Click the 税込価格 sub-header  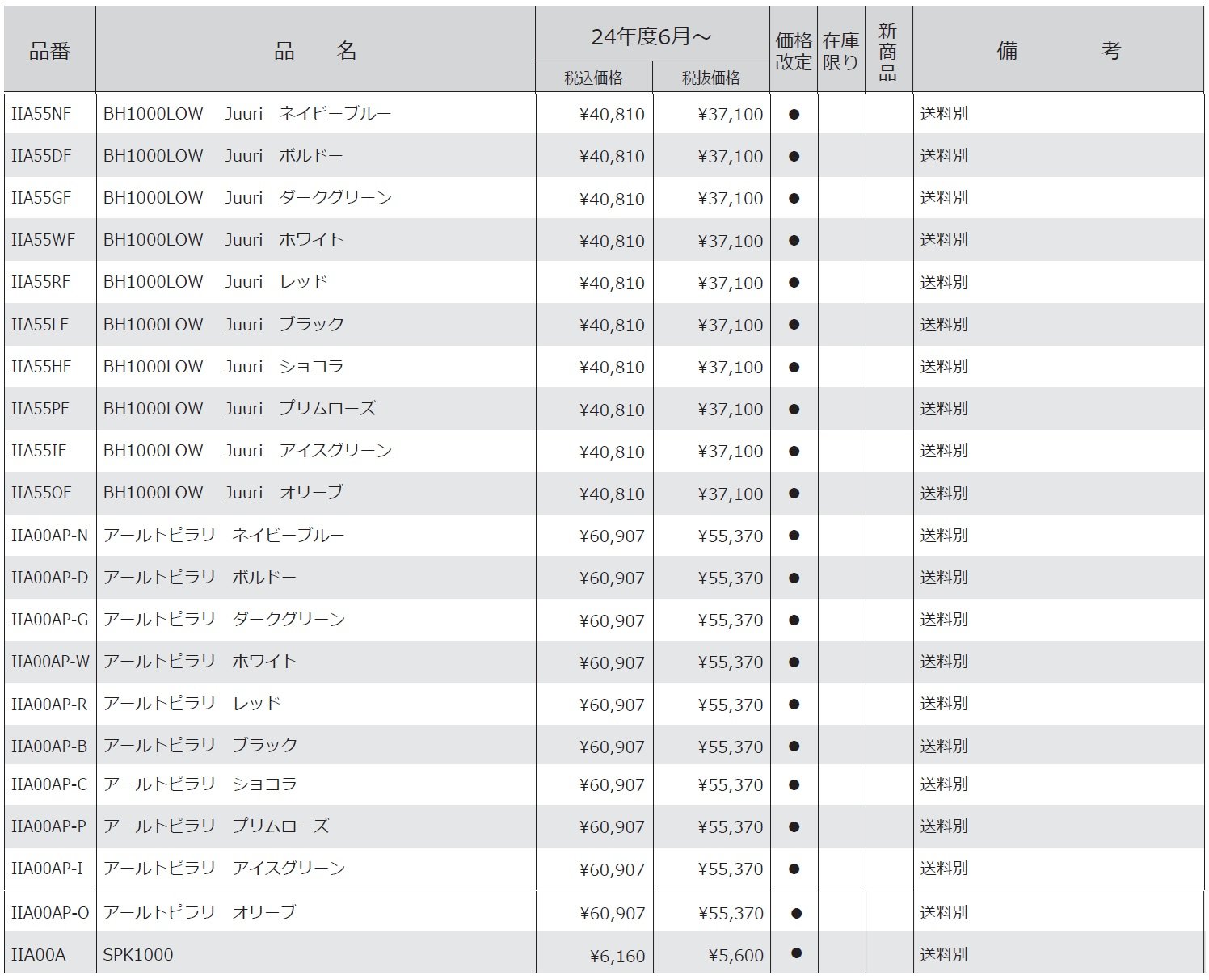tap(593, 78)
